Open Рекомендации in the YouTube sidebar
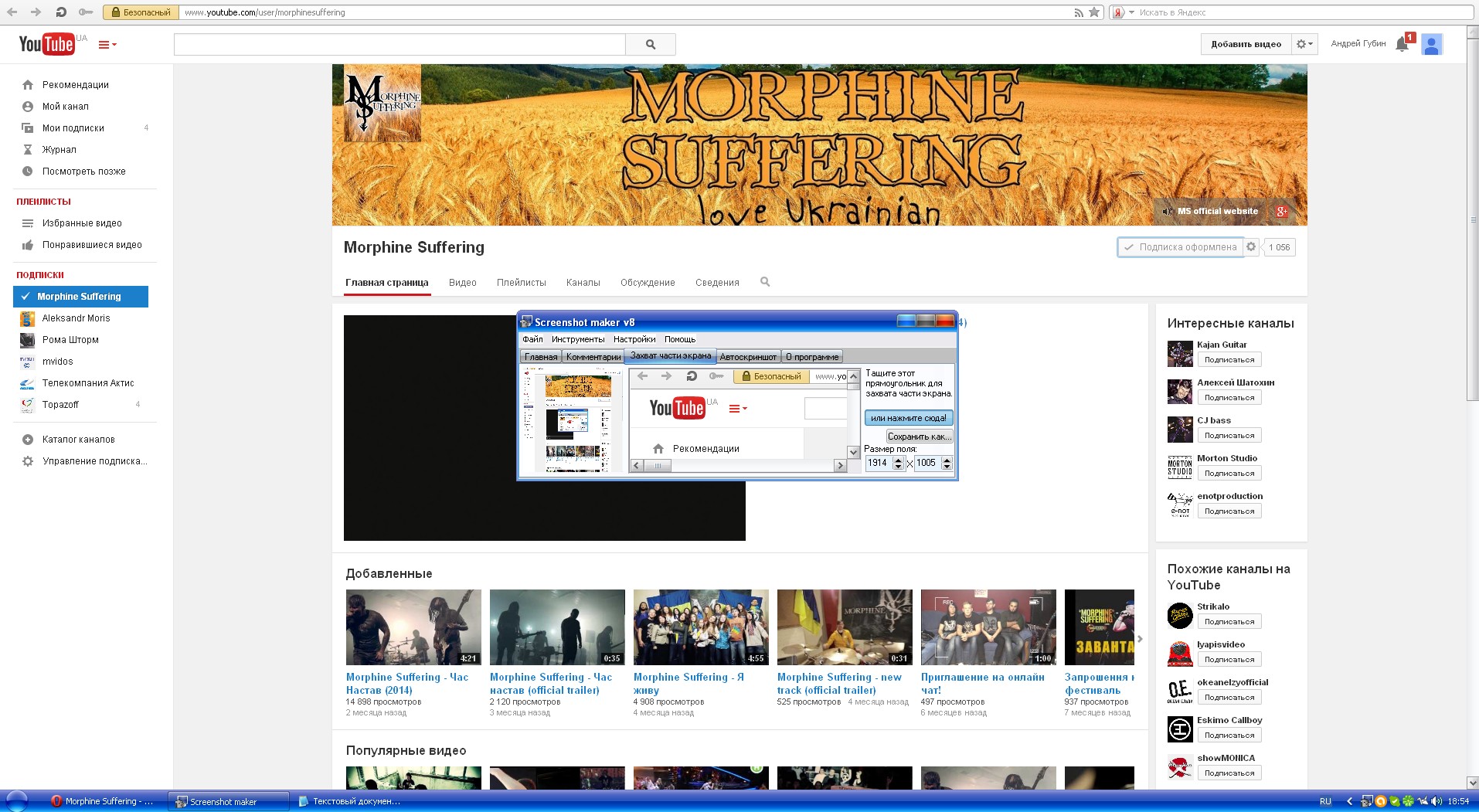Viewport: 1479px width, 812px height. (76, 85)
